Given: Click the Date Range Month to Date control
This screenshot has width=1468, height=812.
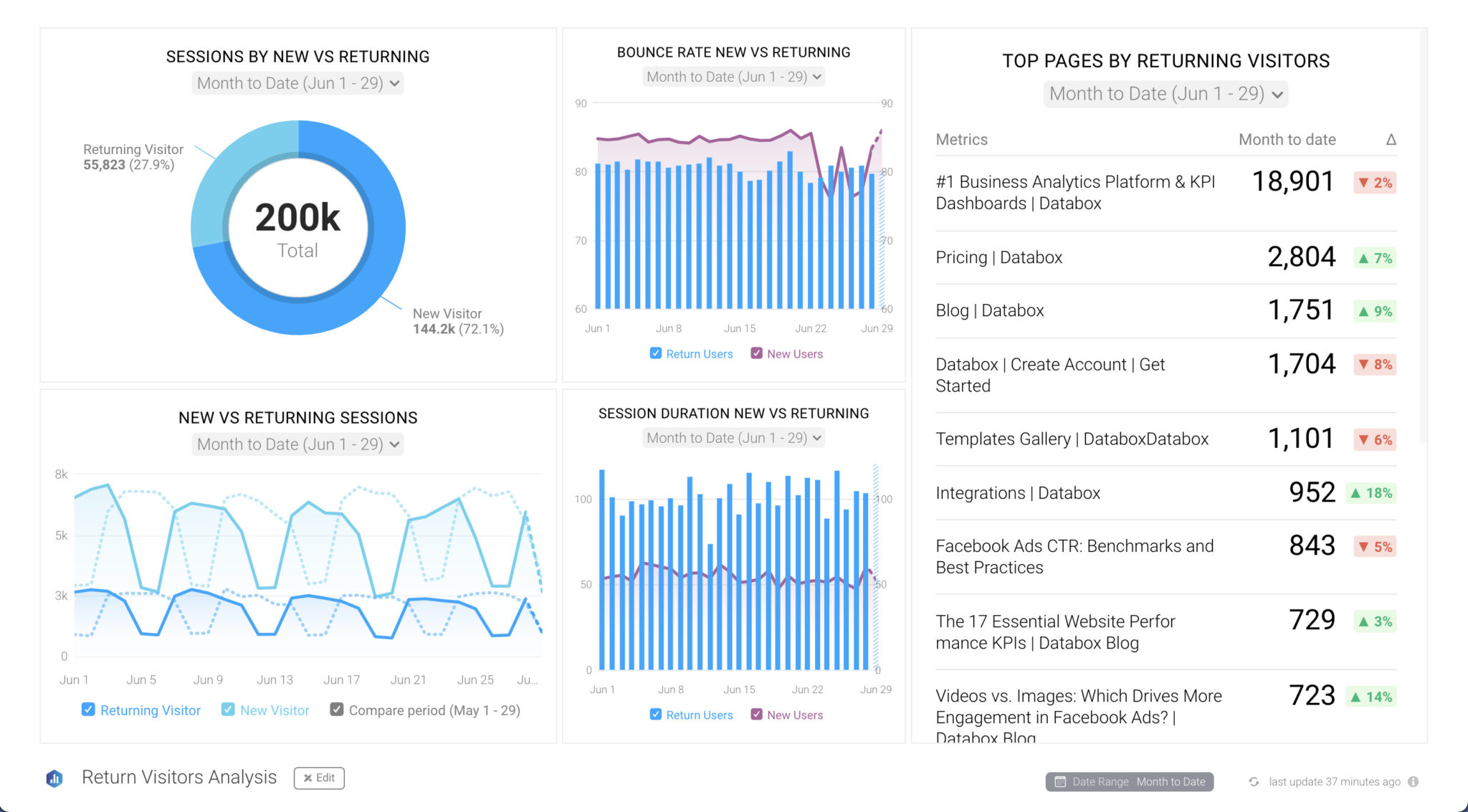Looking at the screenshot, I should point(1129,781).
